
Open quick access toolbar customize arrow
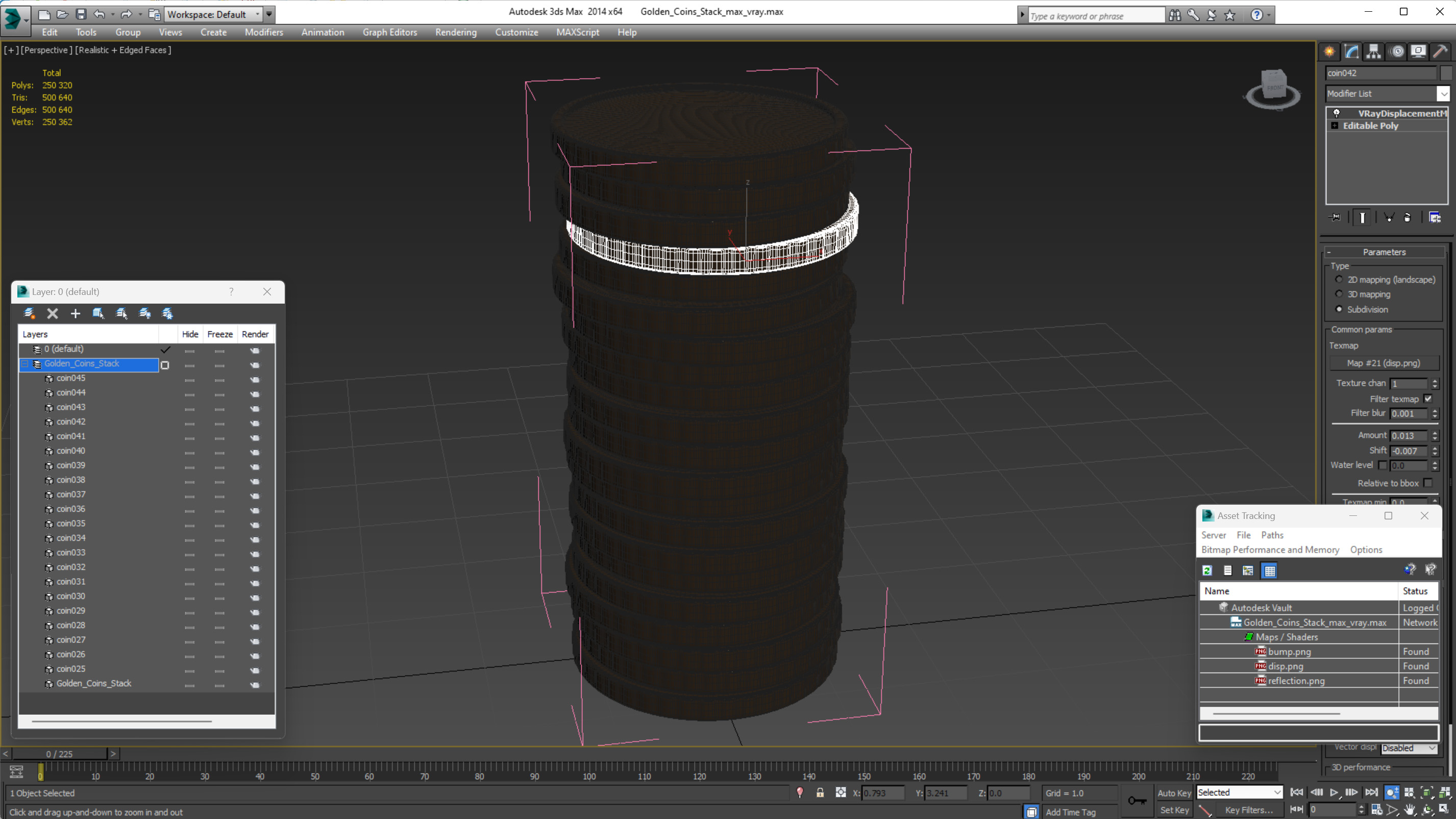(x=269, y=14)
